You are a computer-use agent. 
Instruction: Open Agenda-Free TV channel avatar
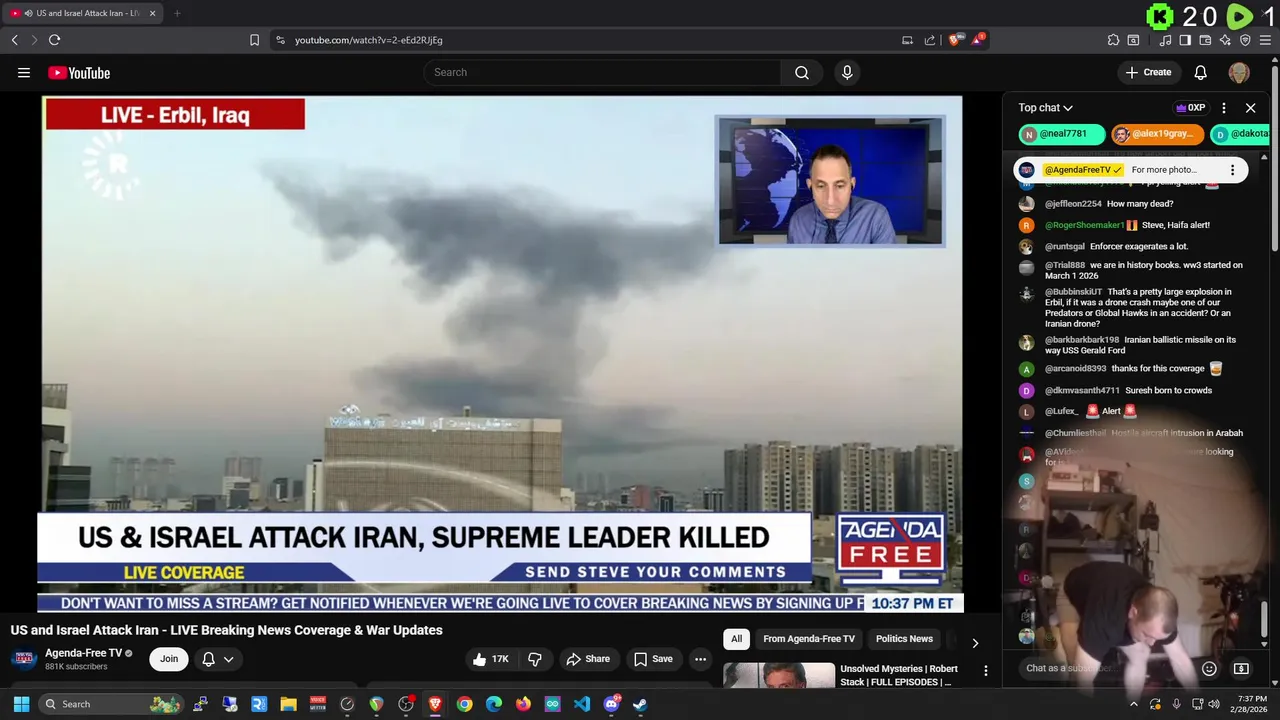[24, 659]
